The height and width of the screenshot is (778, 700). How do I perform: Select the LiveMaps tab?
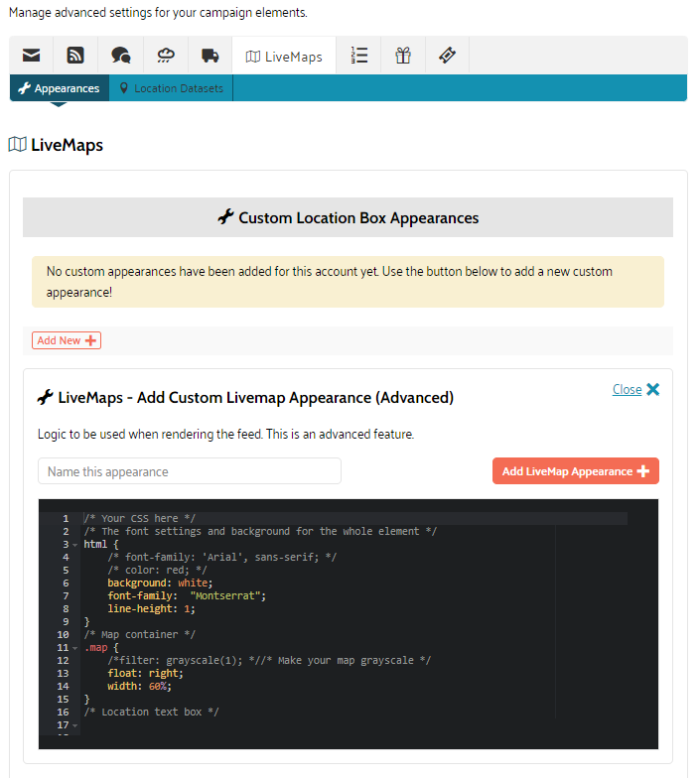[x=284, y=56]
